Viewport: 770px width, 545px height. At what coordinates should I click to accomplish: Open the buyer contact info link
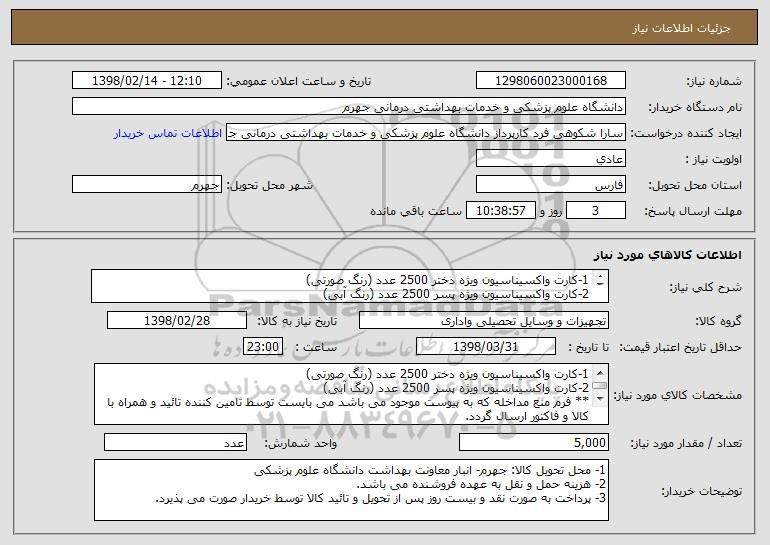pos(168,133)
